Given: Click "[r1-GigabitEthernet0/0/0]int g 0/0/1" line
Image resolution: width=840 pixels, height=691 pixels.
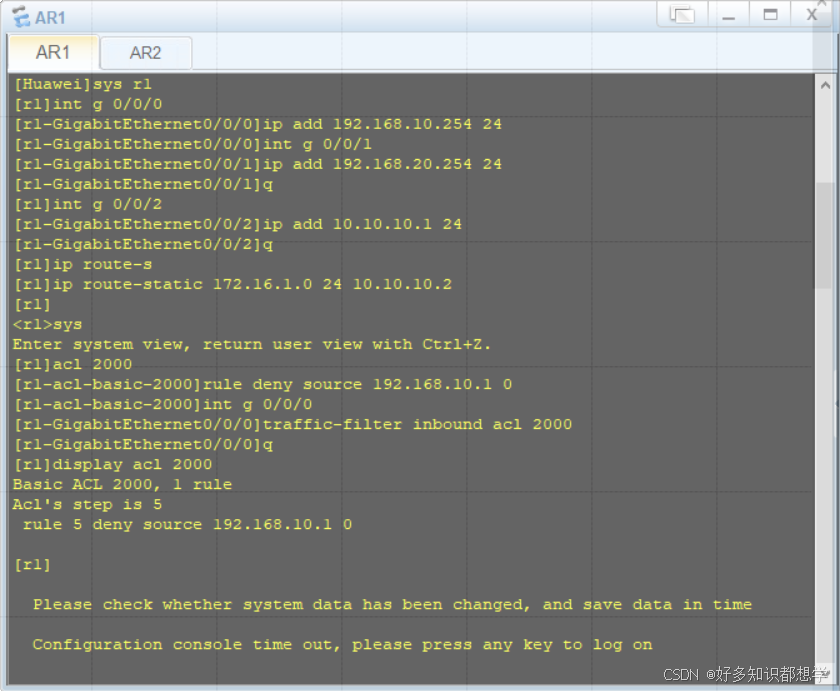Looking at the screenshot, I should (192, 144).
